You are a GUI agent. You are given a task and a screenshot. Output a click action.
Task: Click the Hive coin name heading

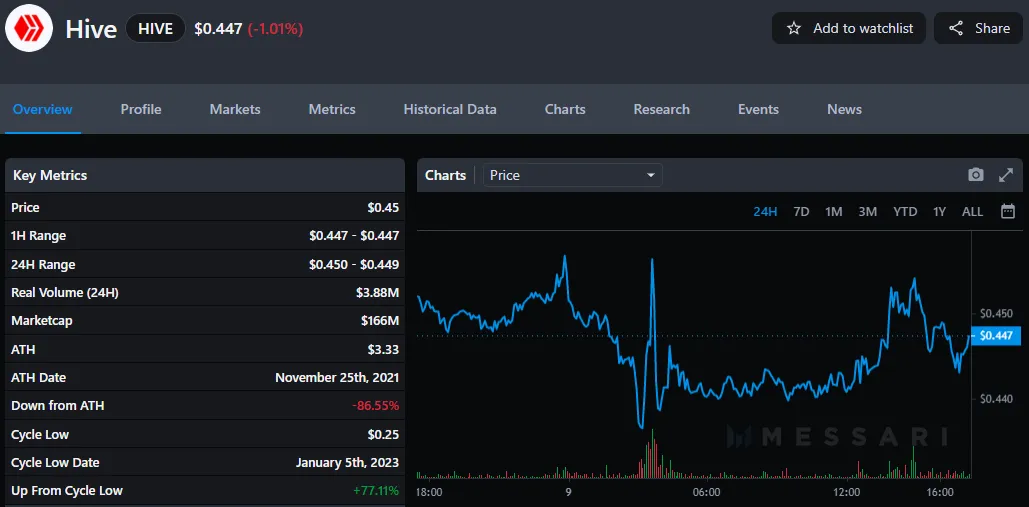pyautogui.click(x=91, y=29)
